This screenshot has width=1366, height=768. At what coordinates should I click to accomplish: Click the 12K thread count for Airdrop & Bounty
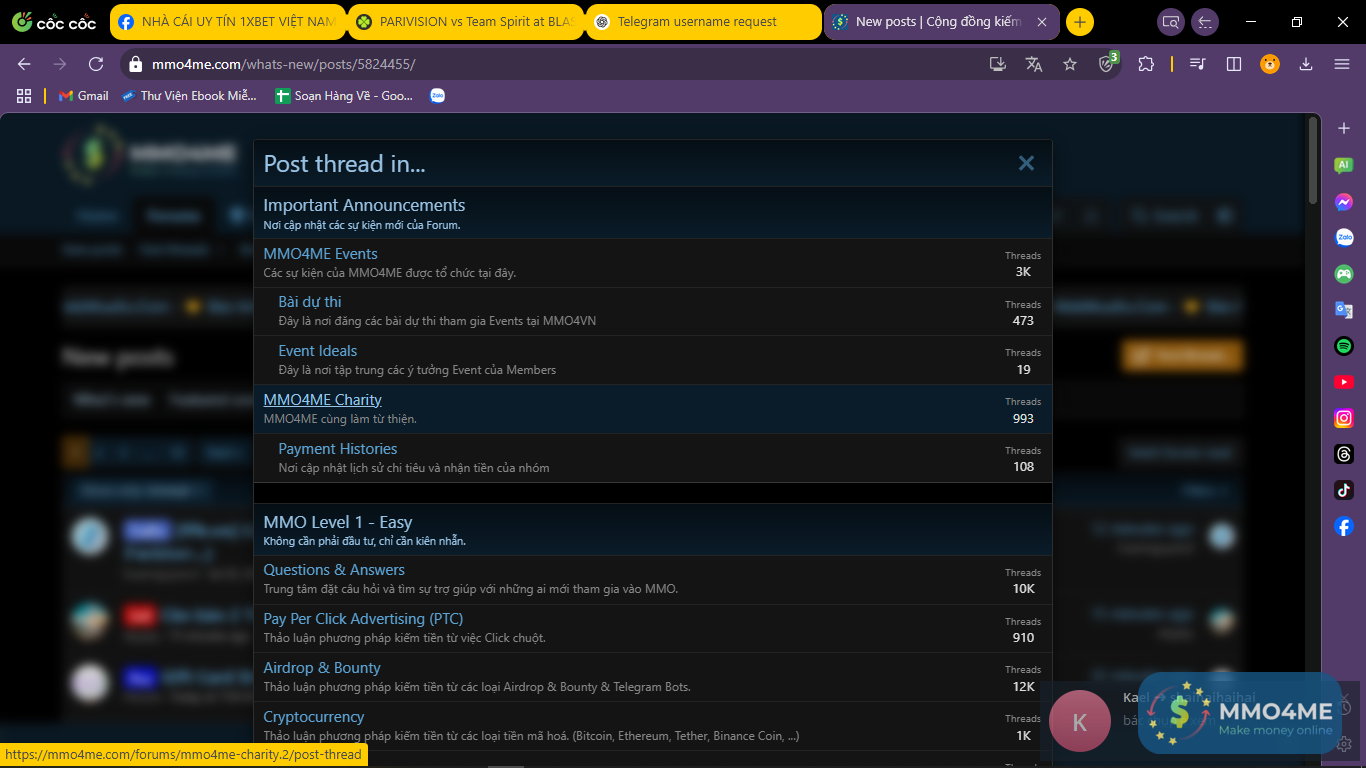[x=1023, y=687]
